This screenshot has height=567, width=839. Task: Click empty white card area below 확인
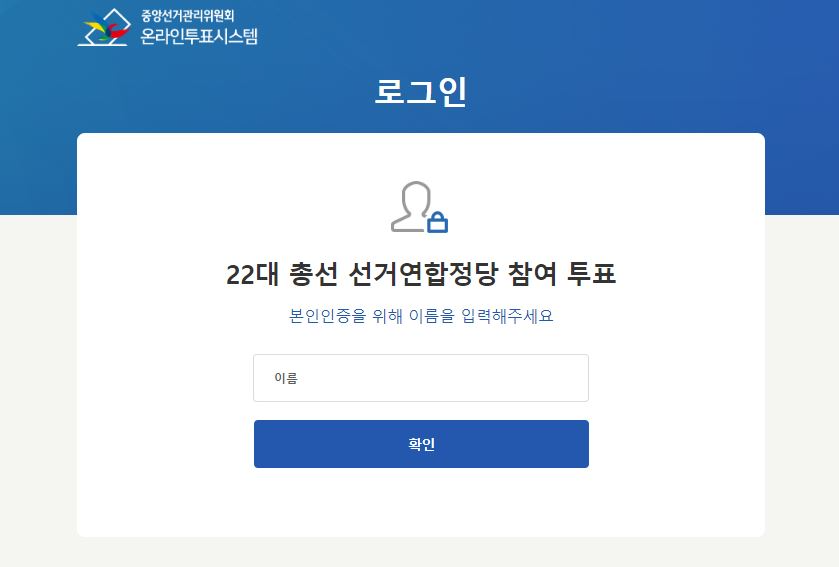pyautogui.click(x=421, y=503)
